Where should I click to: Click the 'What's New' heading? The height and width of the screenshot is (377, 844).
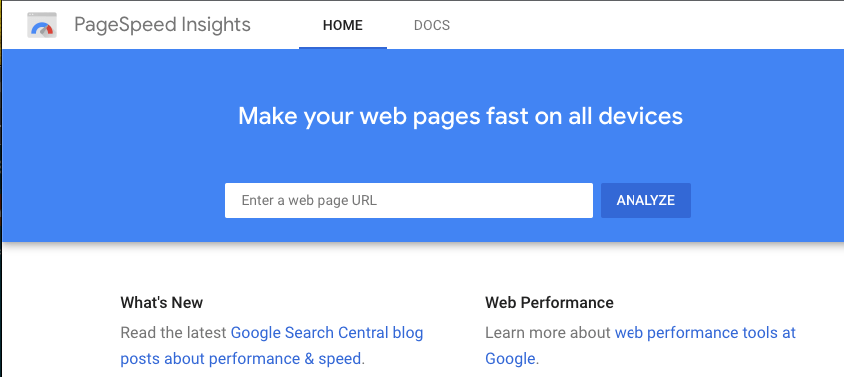161,303
